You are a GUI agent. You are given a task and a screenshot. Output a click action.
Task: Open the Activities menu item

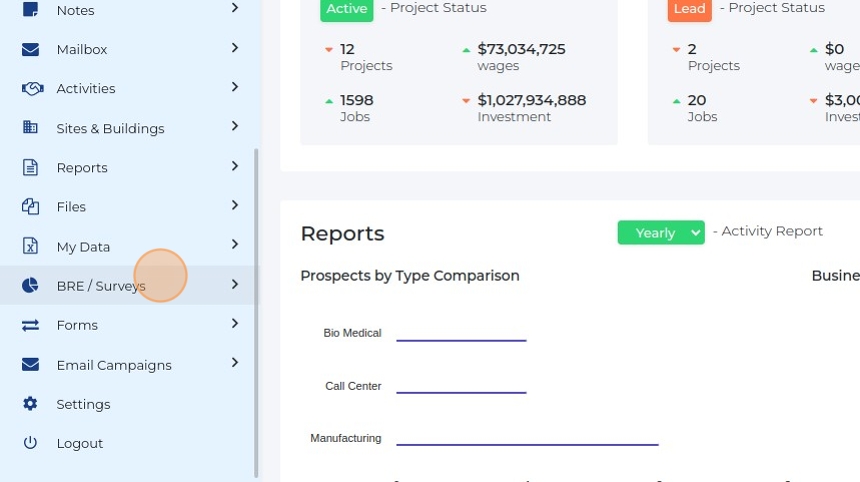tap(86, 88)
